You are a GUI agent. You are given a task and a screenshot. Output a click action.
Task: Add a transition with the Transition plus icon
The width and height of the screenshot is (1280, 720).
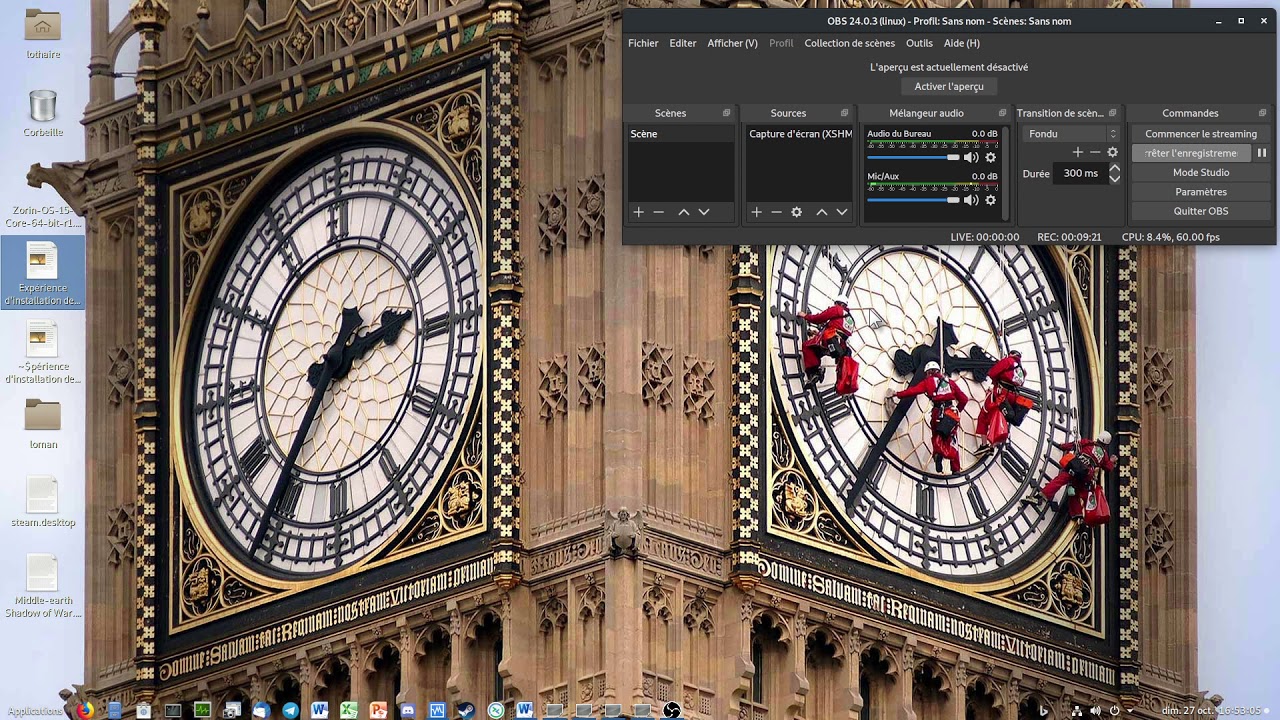pyautogui.click(x=1078, y=152)
